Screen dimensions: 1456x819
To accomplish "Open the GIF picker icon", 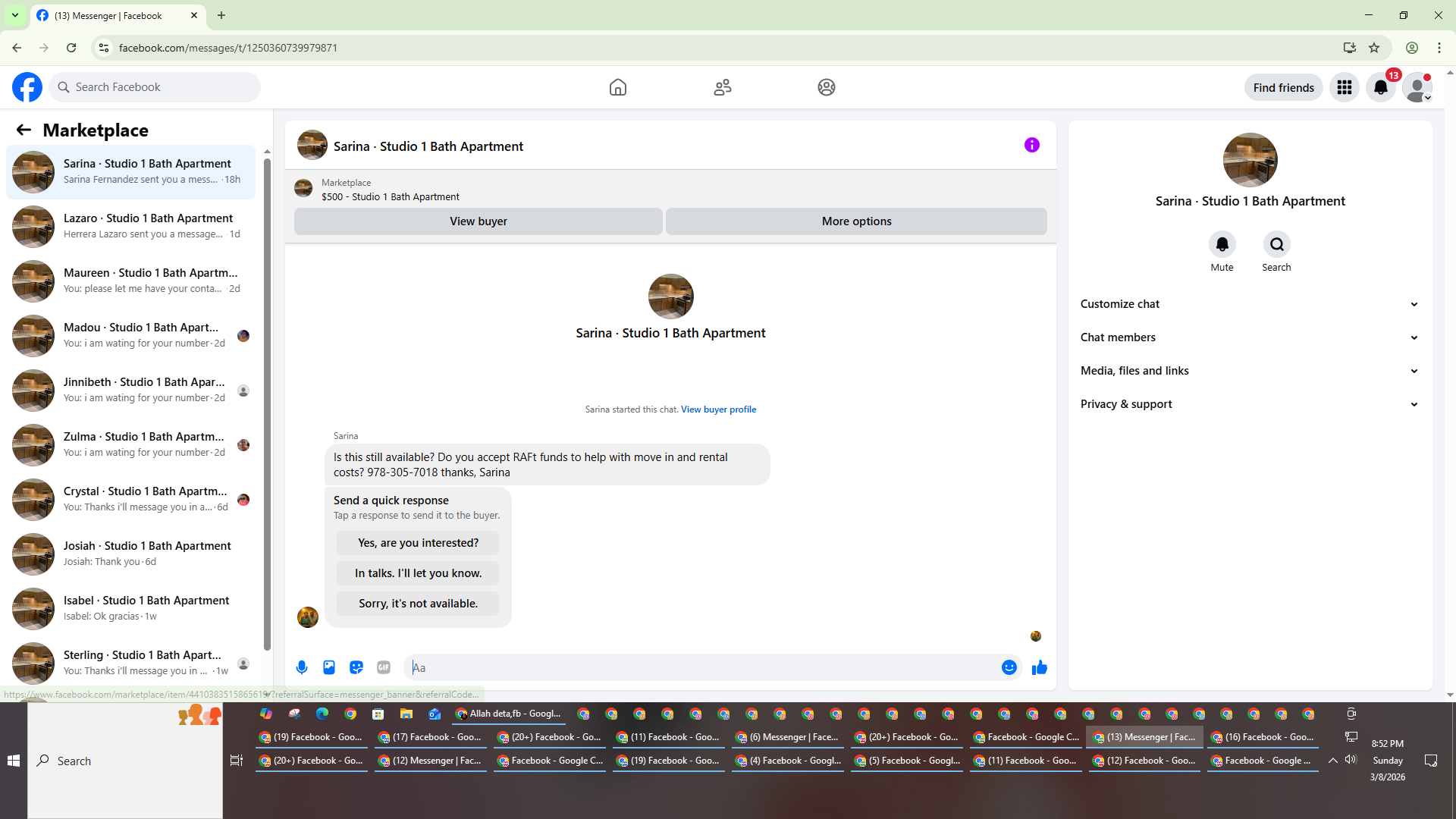I will (x=384, y=667).
